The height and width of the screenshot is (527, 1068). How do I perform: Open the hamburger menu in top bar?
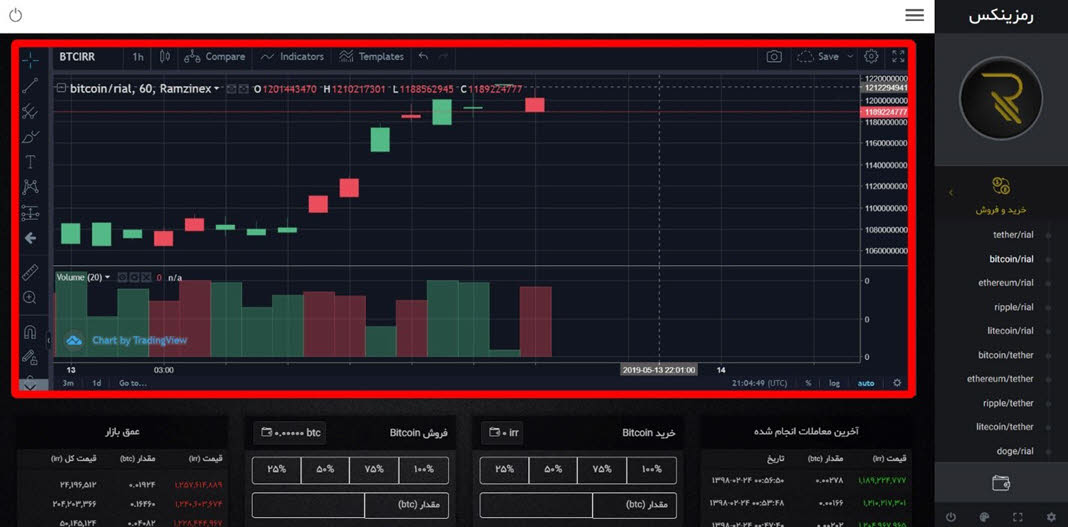(915, 15)
